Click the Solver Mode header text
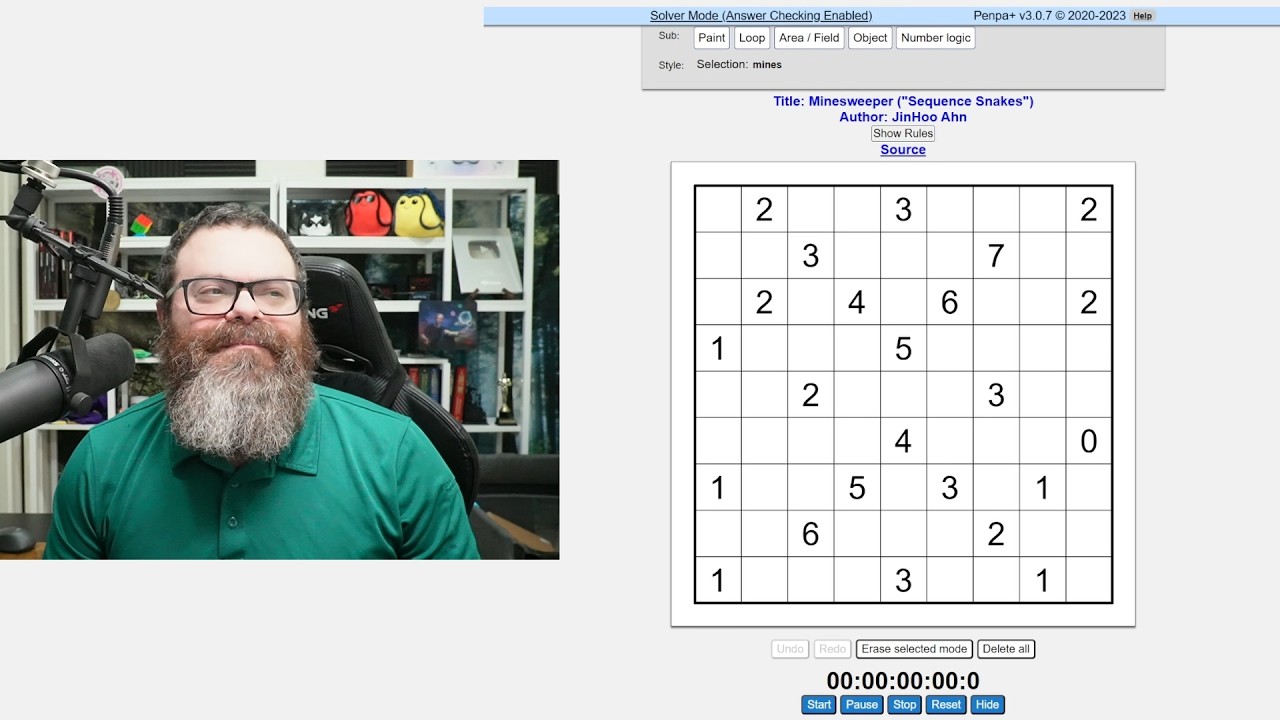Viewport: 1280px width, 720px height. point(761,16)
